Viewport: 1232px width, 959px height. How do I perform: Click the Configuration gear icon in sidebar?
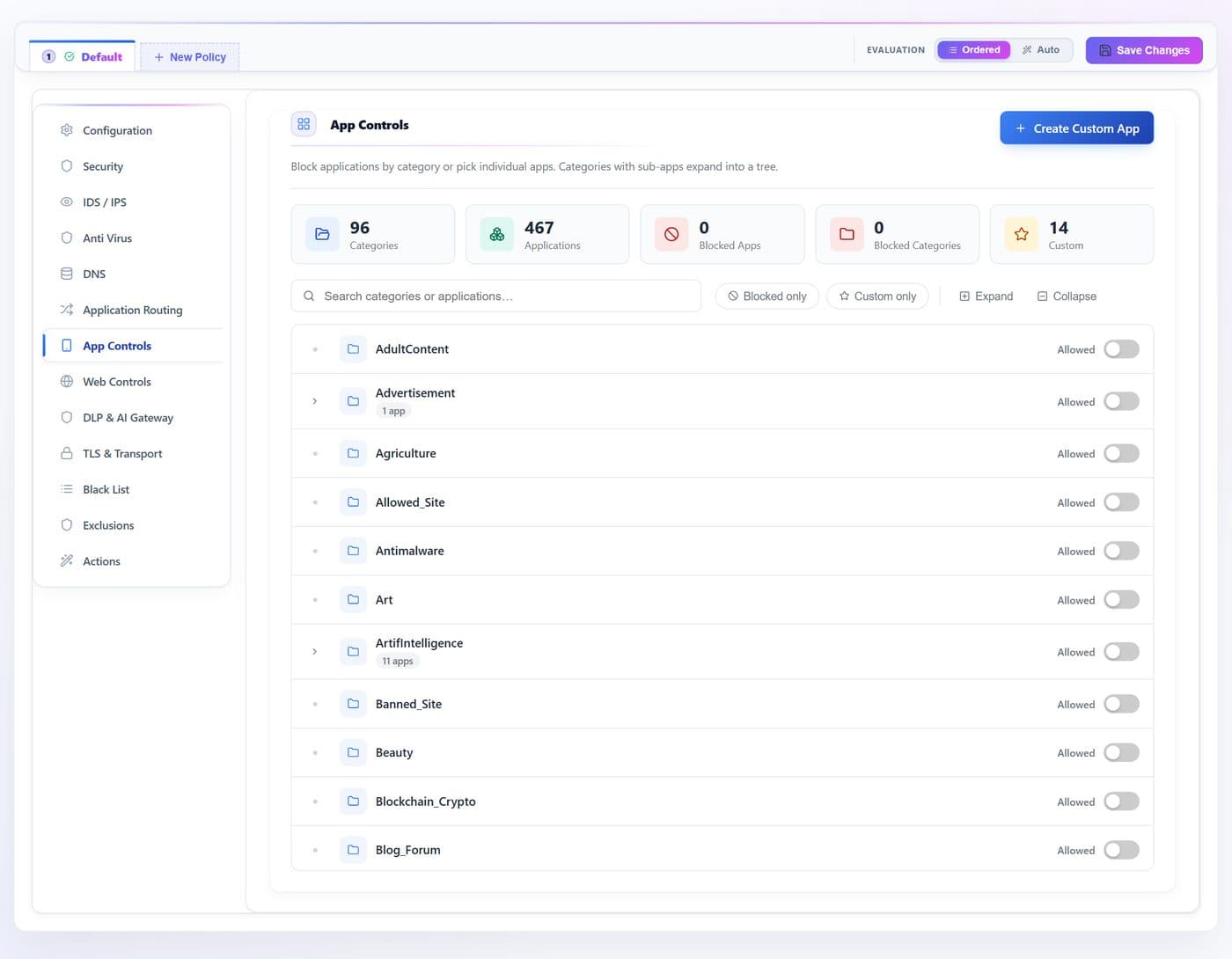pos(66,130)
